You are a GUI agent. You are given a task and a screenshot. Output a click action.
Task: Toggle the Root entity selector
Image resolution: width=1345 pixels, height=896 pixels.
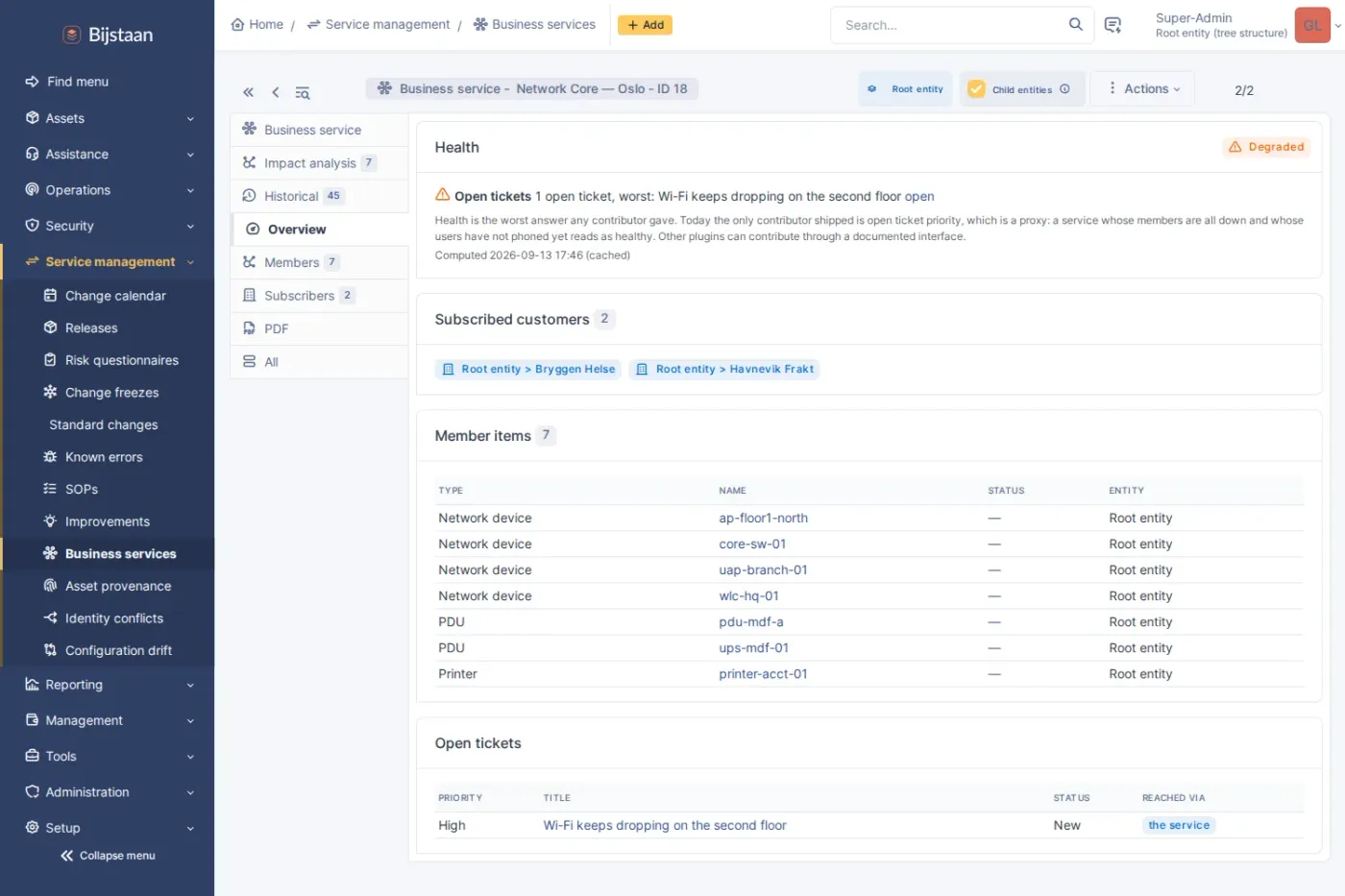coord(906,89)
